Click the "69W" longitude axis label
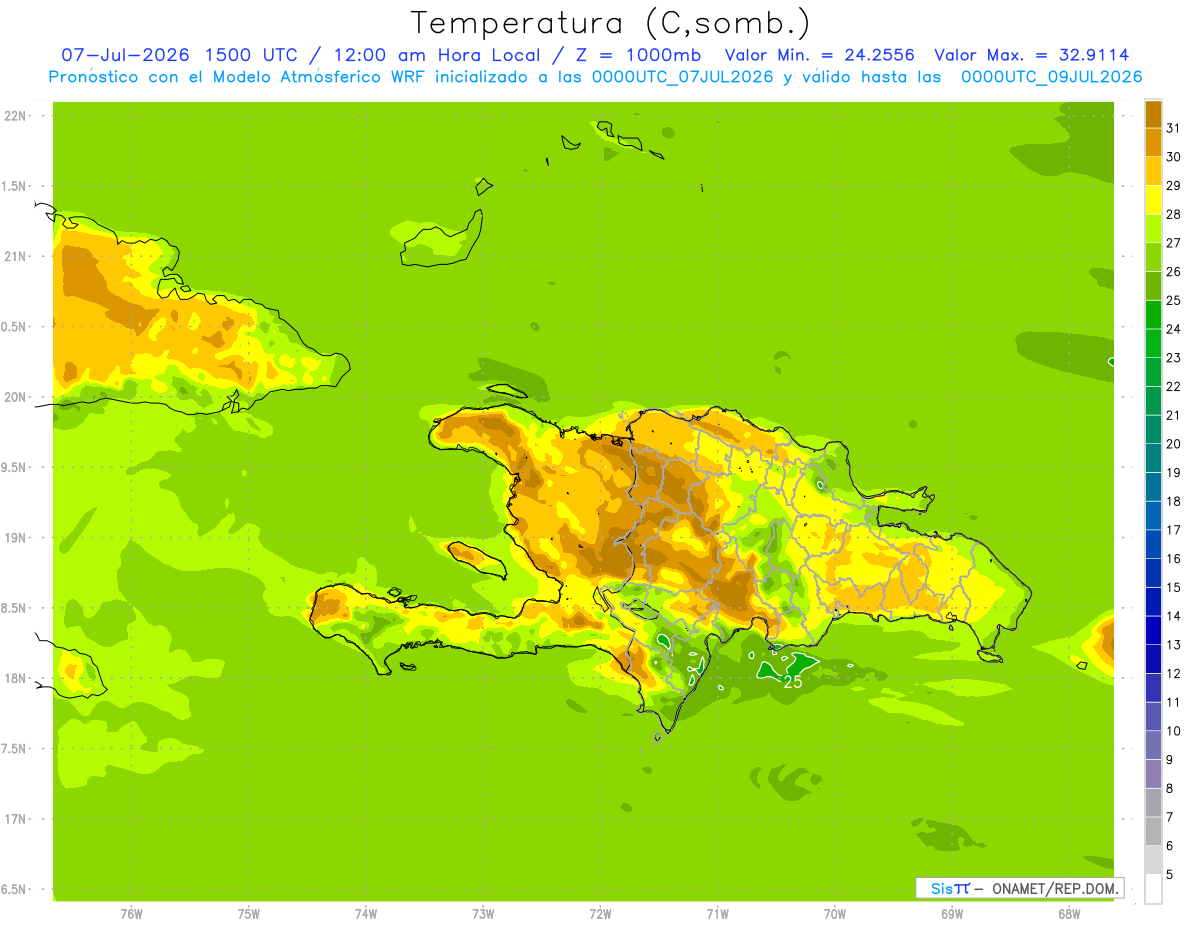 pyautogui.click(x=952, y=914)
